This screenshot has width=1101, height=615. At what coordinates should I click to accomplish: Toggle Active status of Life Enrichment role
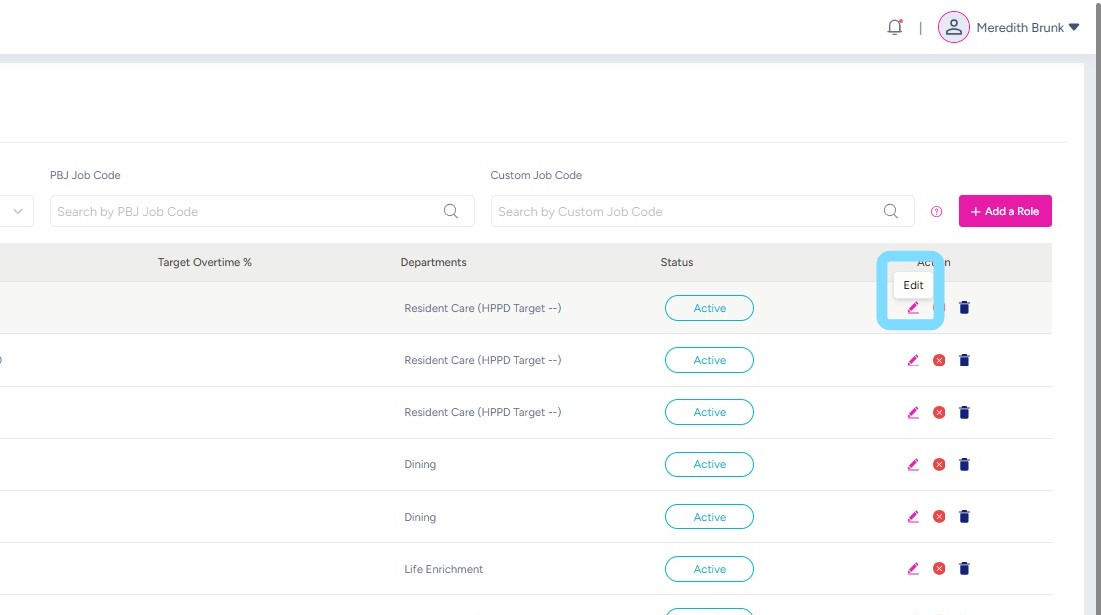pyautogui.click(x=709, y=569)
